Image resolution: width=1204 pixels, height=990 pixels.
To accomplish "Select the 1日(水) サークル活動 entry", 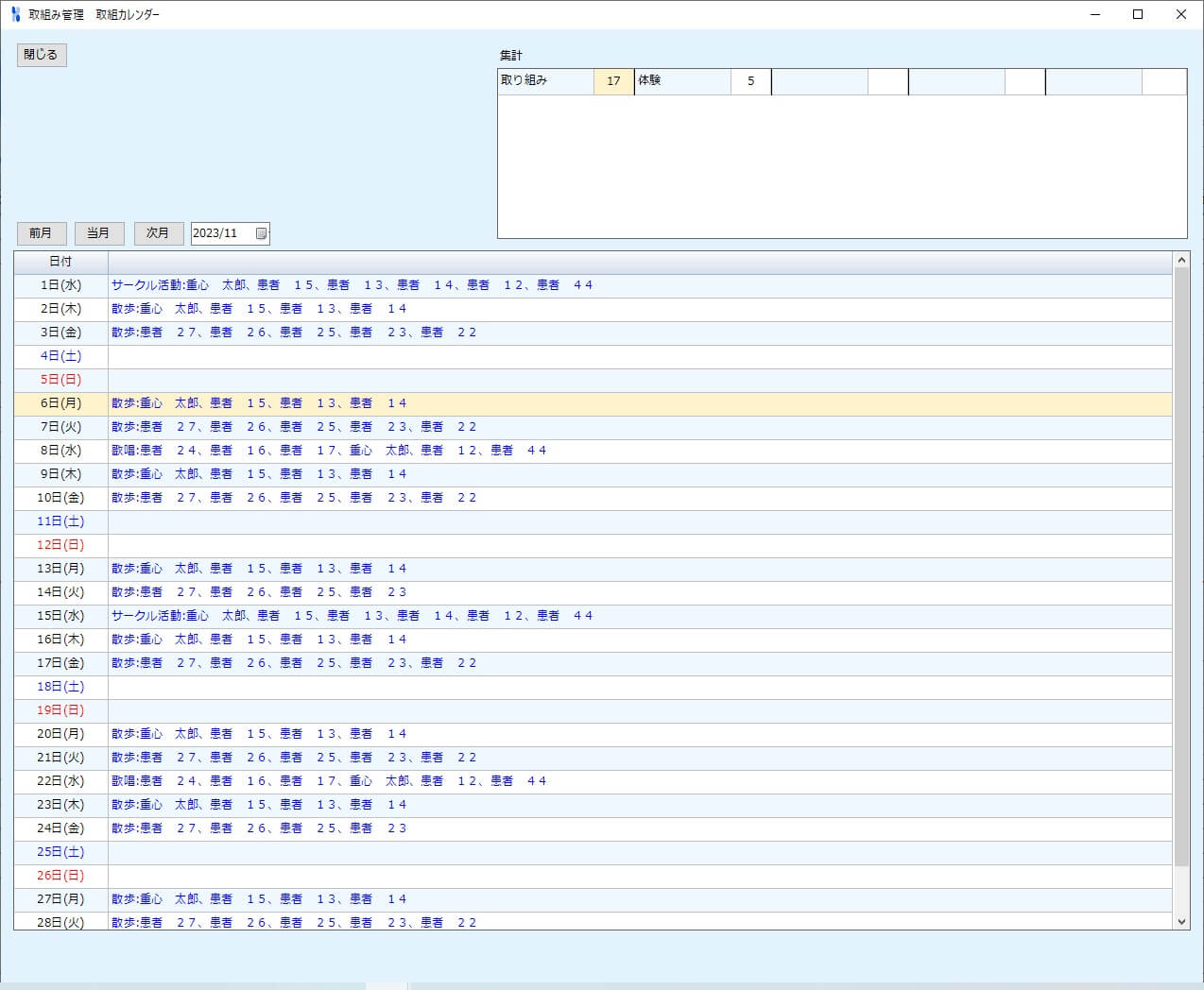I will (352, 285).
